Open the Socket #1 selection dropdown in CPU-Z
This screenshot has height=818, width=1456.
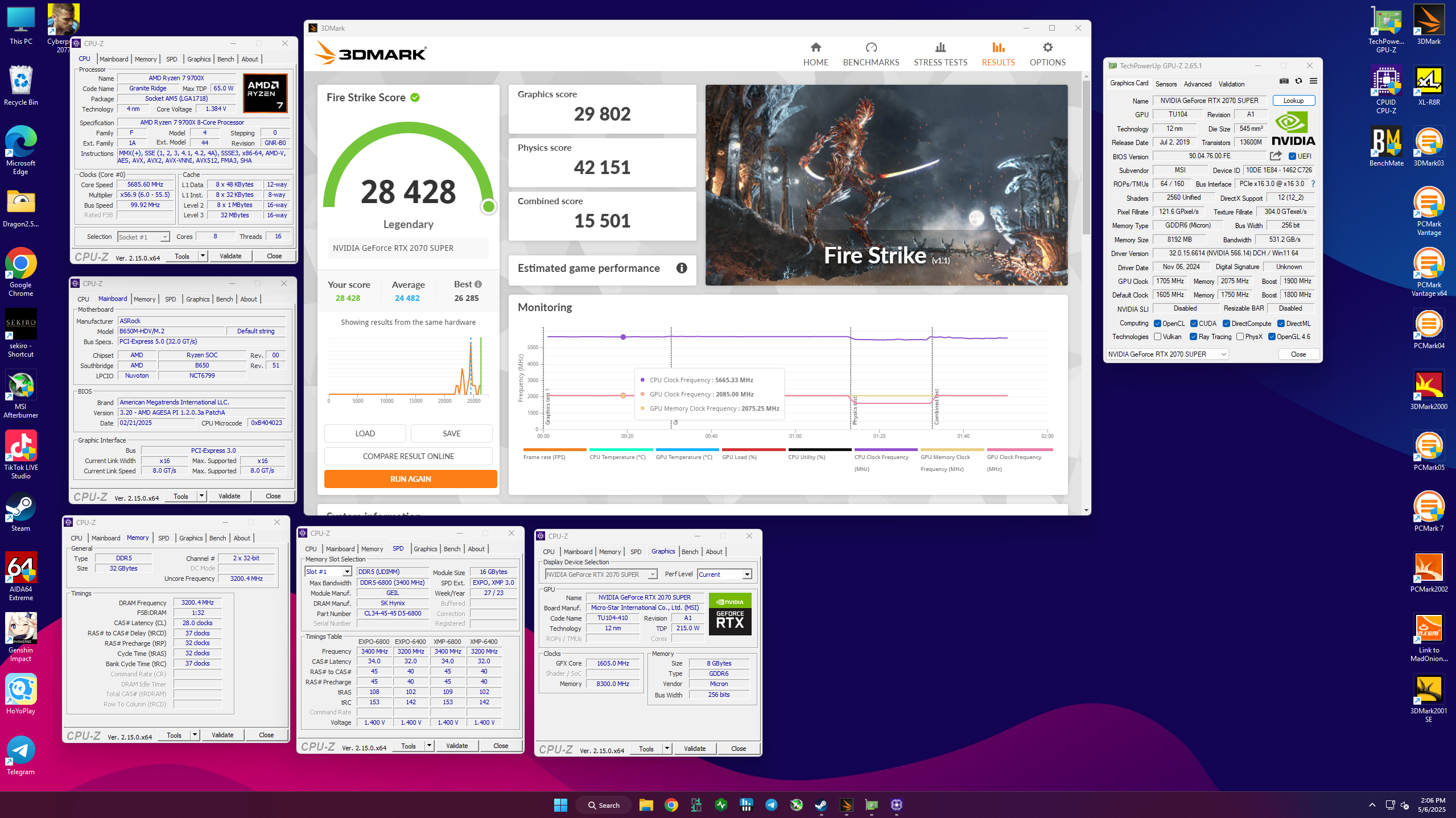tap(143, 237)
